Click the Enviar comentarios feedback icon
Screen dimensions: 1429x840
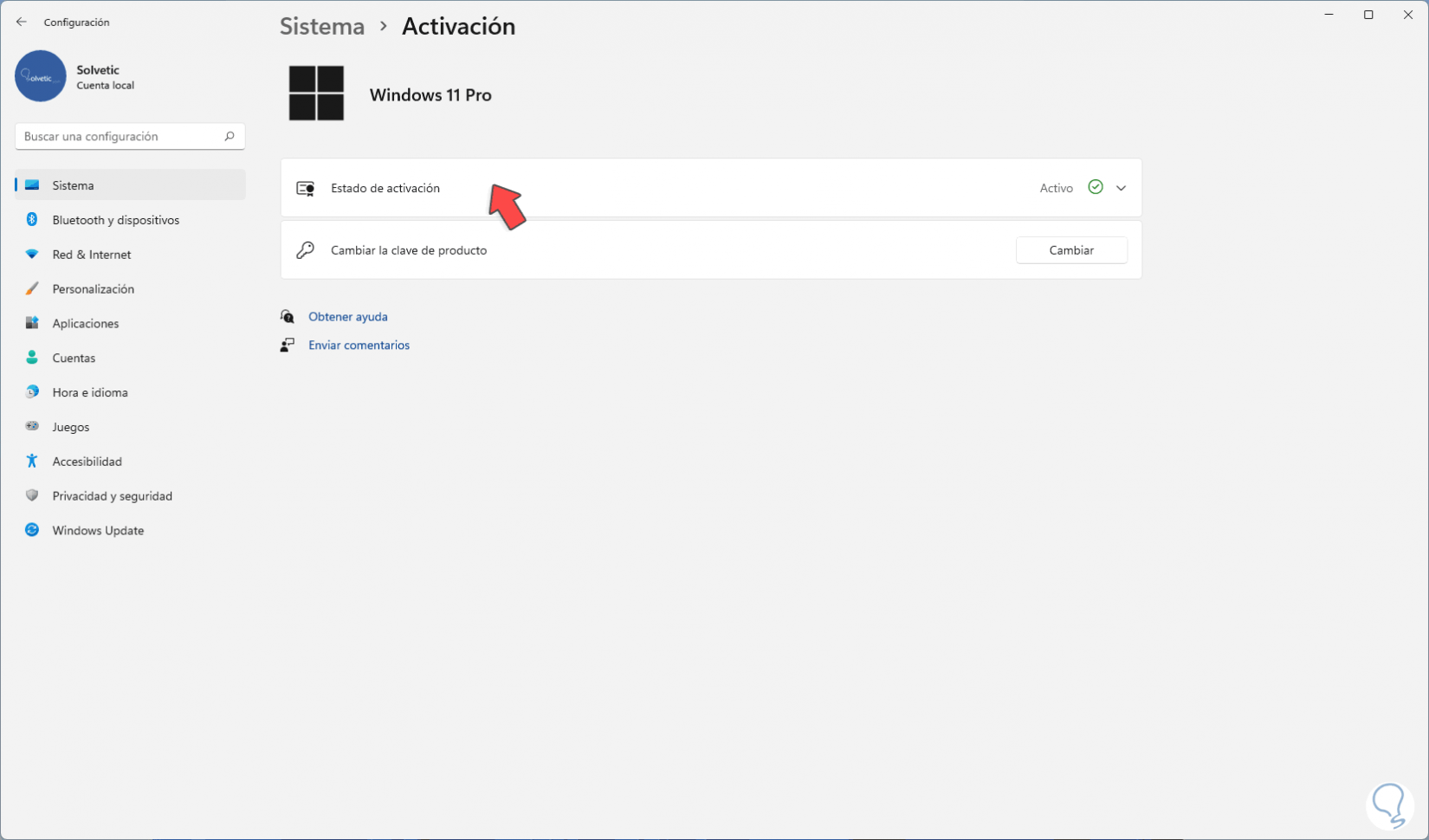tap(288, 346)
